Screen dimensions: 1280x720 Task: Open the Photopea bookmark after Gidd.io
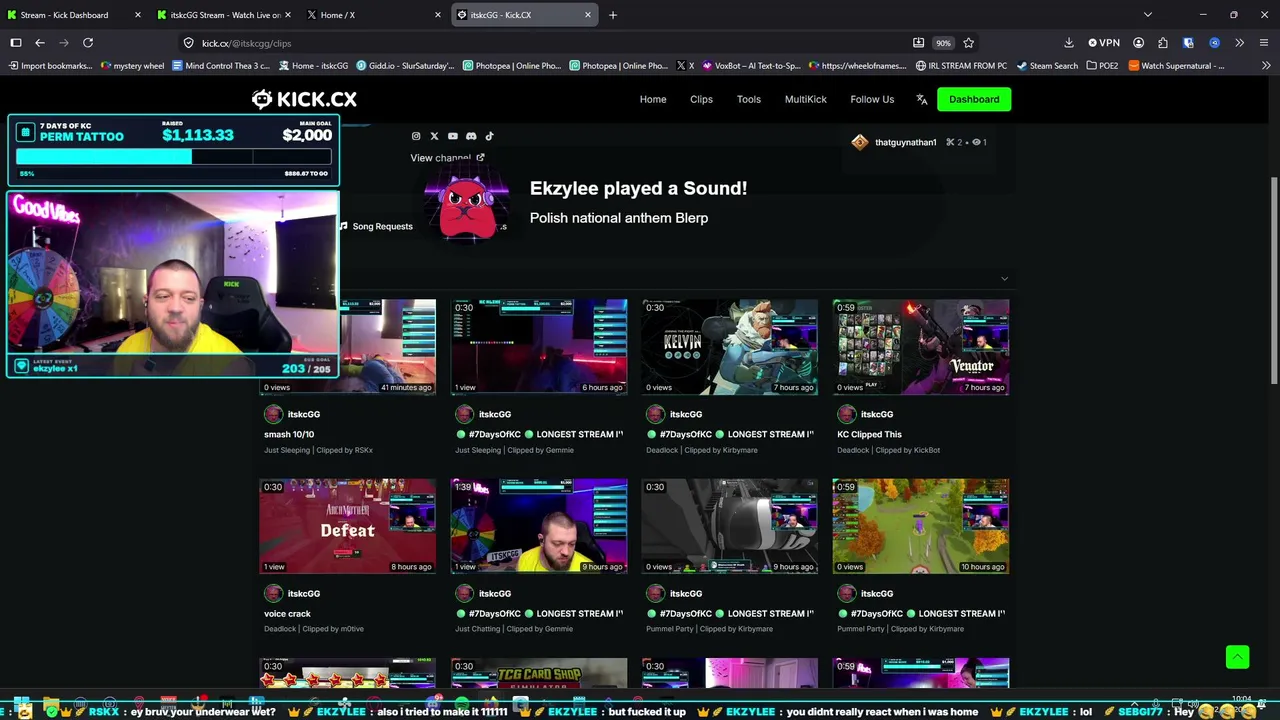511,66
